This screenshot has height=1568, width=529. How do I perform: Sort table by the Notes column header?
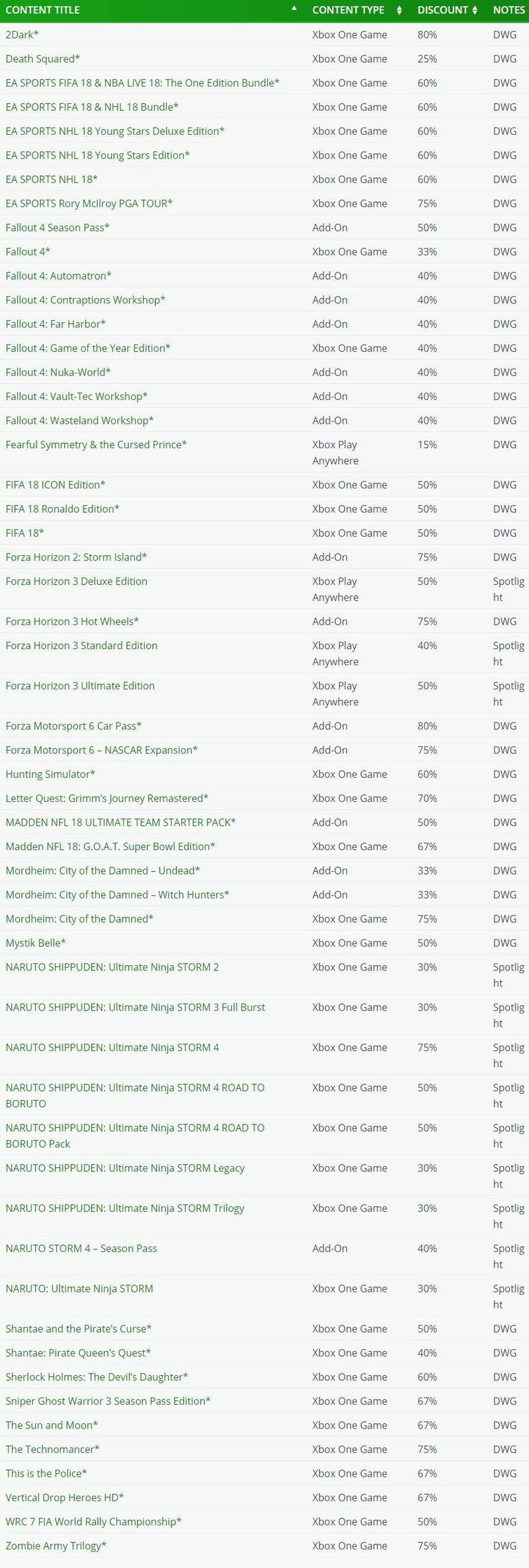click(509, 10)
